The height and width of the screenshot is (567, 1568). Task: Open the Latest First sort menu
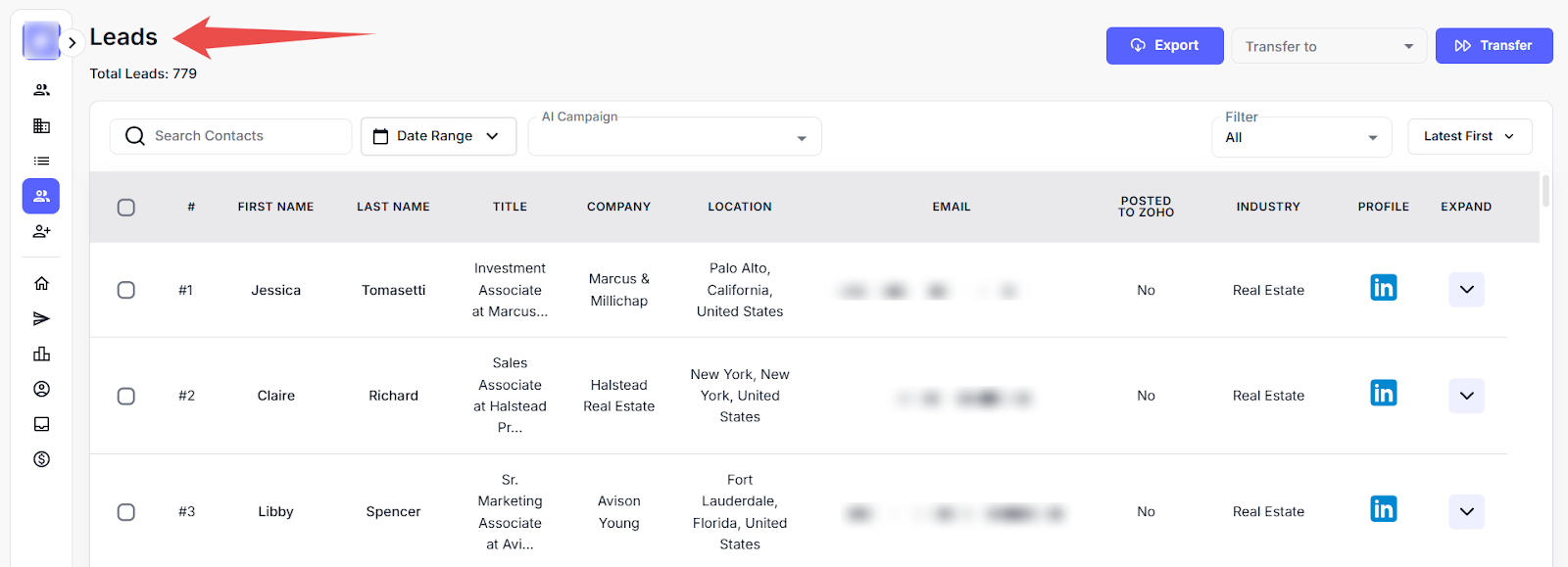tap(1469, 136)
